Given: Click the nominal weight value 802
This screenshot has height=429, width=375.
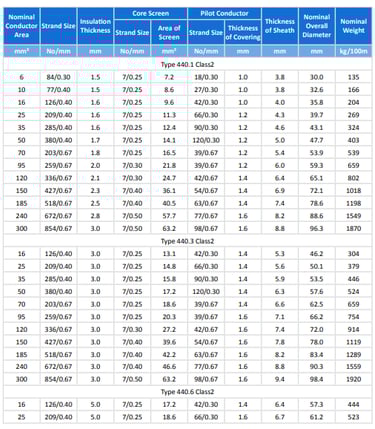Looking at the screenshot, I should pyautogui.click(x=353, y=178).
